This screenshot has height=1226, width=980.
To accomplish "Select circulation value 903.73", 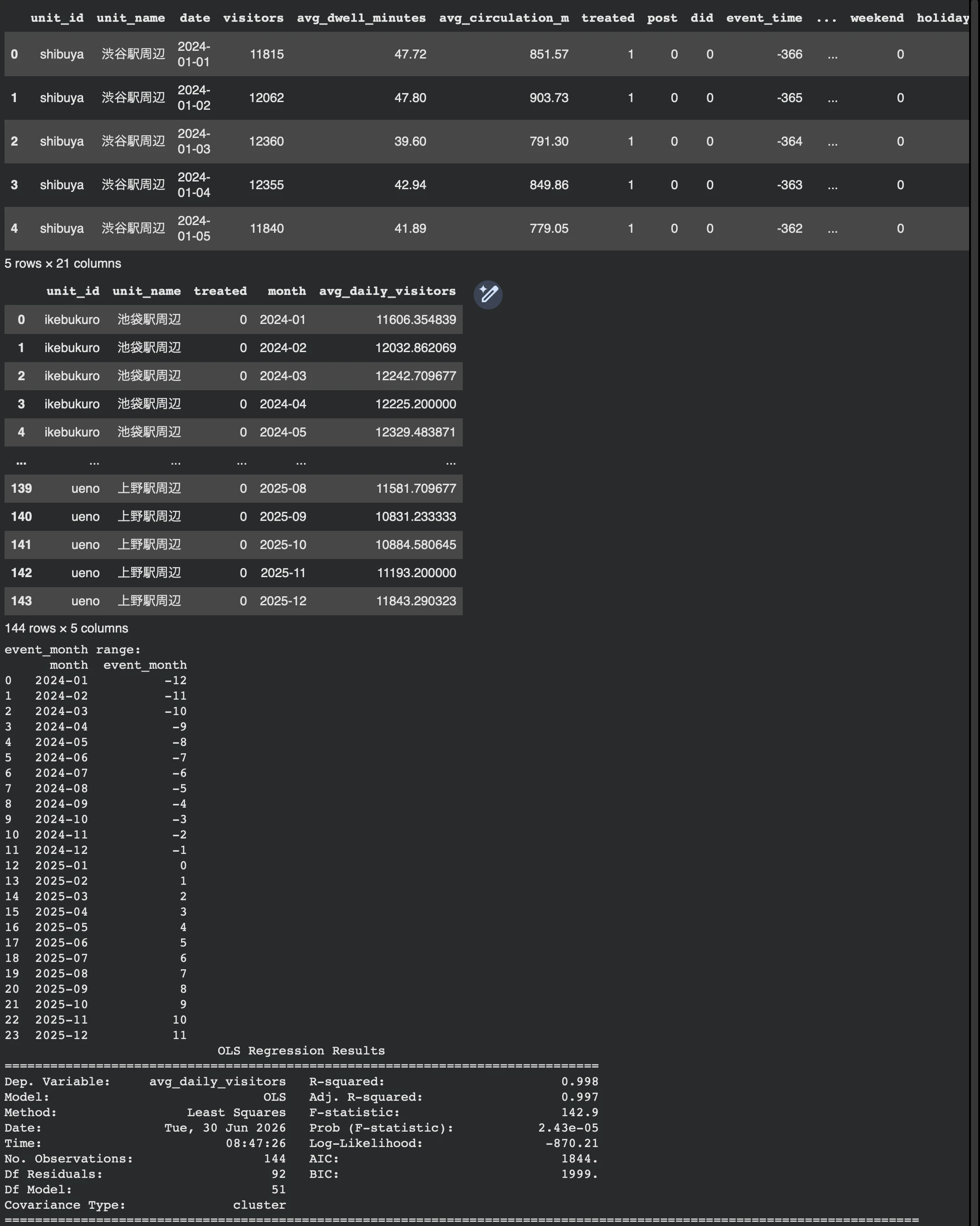I will point(549,98).
